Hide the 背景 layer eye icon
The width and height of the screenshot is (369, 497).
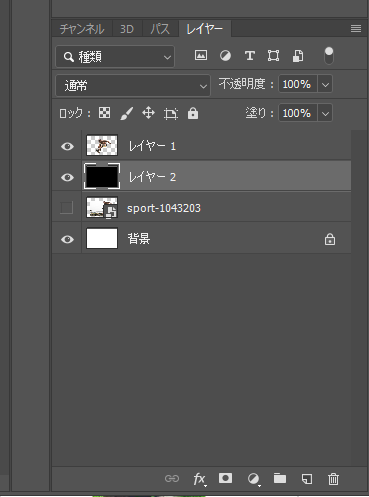pos(67,239)
